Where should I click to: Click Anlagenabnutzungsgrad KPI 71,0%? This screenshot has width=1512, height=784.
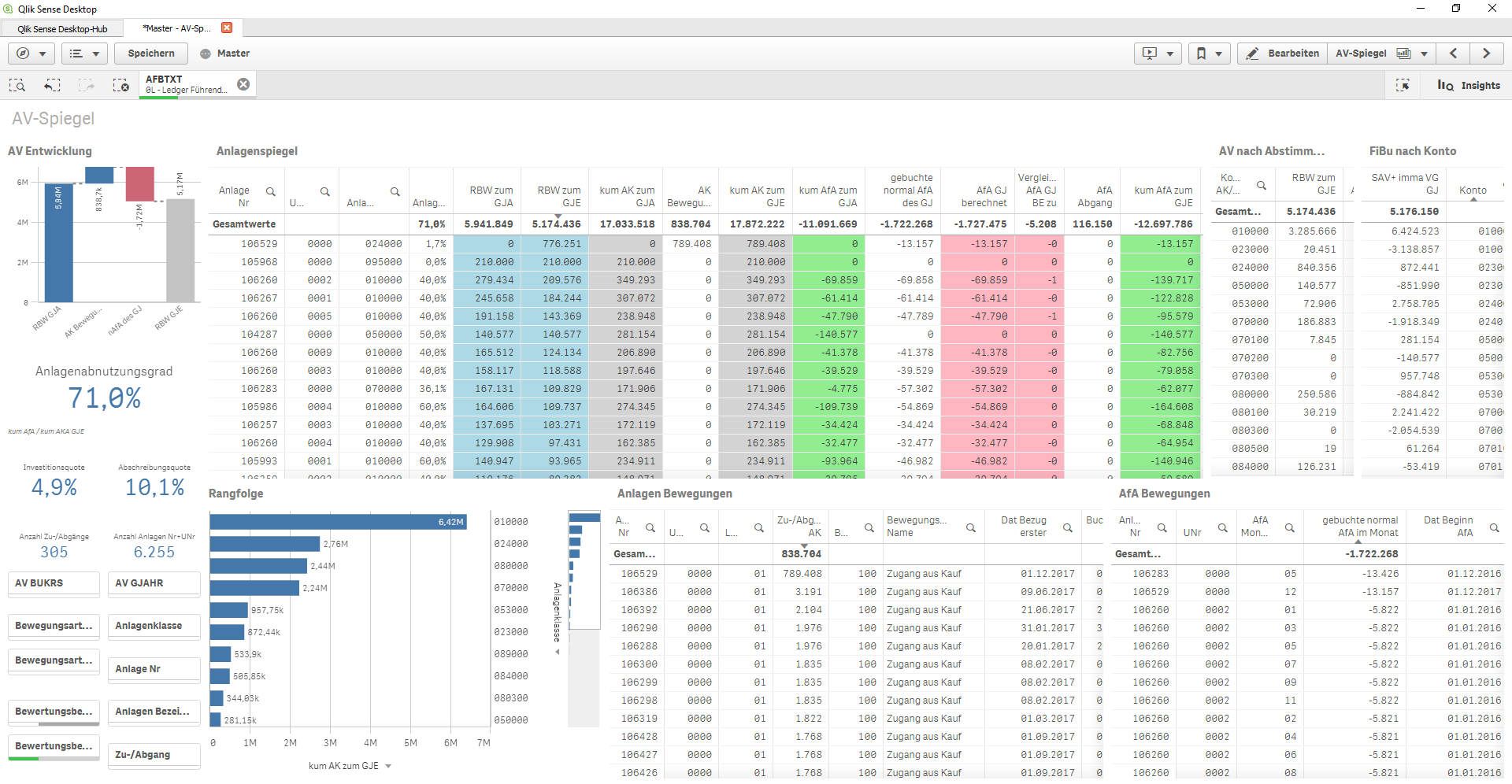coord(104,398)
